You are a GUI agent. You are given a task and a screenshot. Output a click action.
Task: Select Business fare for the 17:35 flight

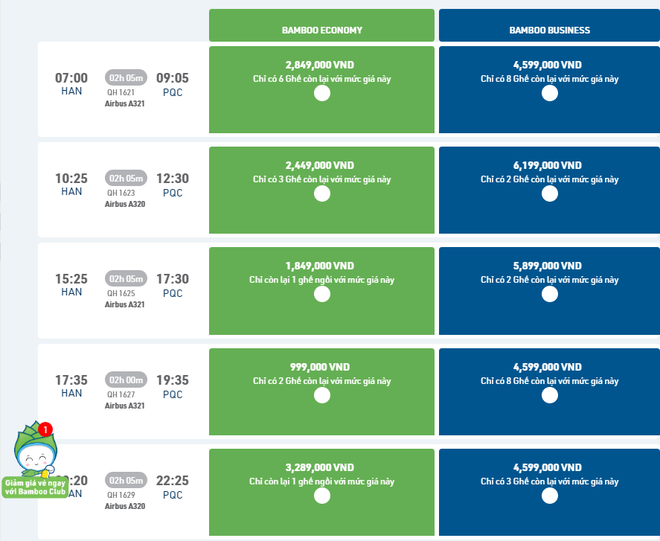tap(549, 396)
